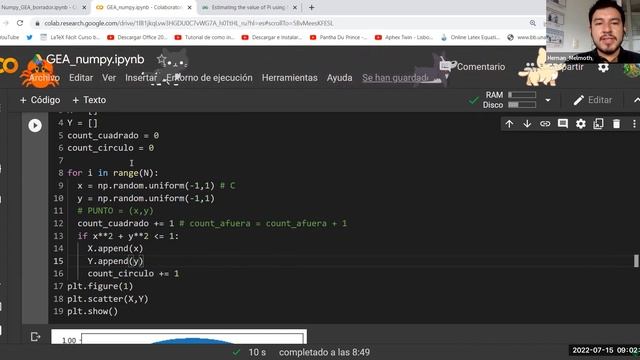This screenshot has width=640, height=360.
Task: Open the Online Latex Equation bookmark
Action: (470, 37)
